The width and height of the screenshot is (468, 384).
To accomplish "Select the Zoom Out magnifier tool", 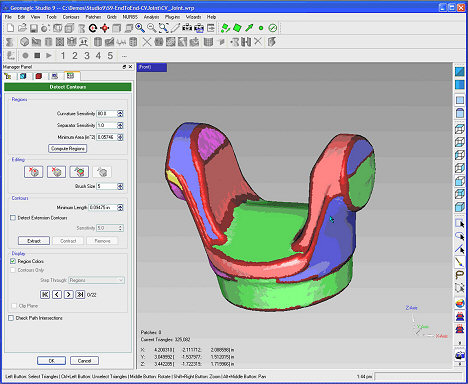I will [x=152, y=28].
